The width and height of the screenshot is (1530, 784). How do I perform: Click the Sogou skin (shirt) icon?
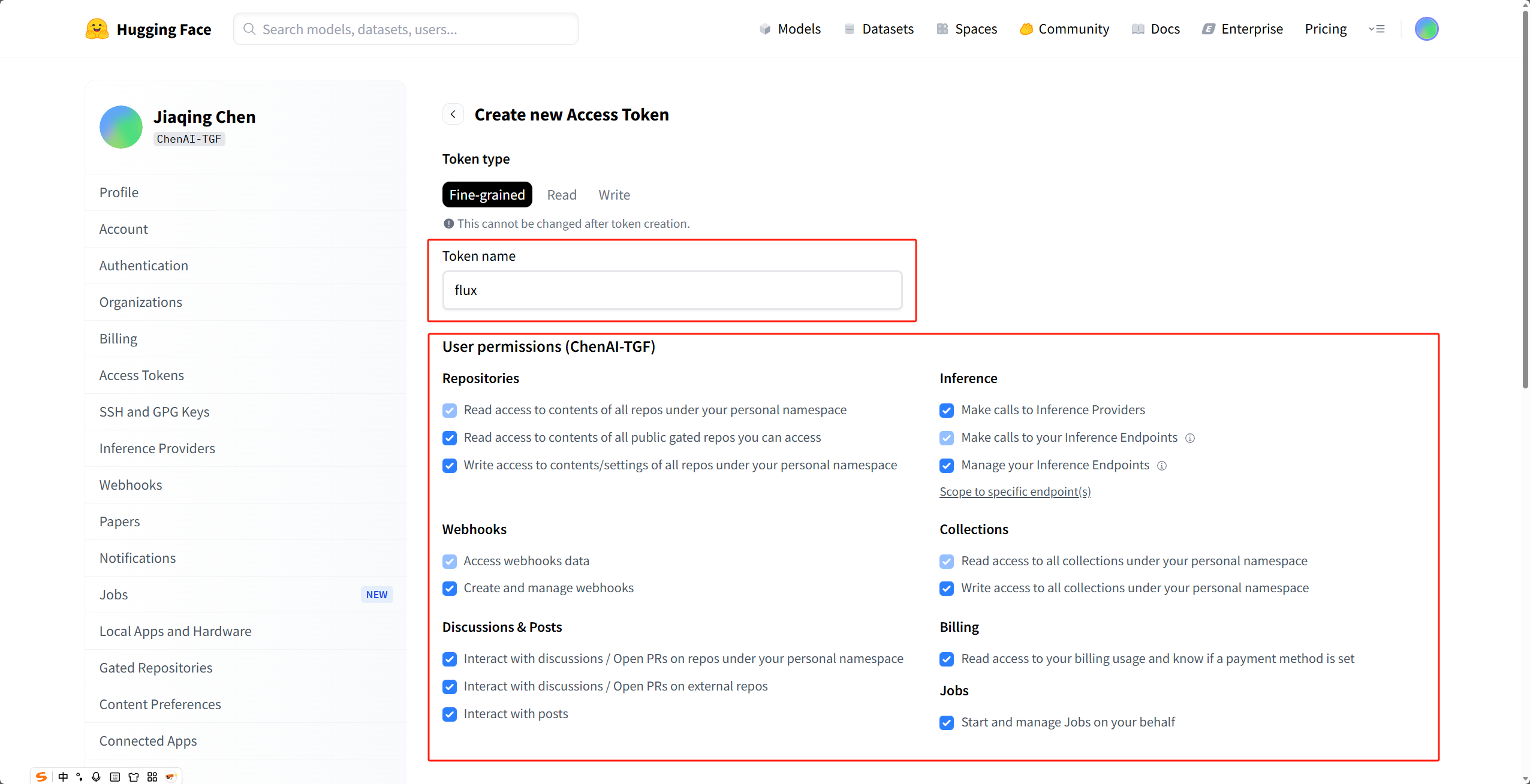[134, 777]
